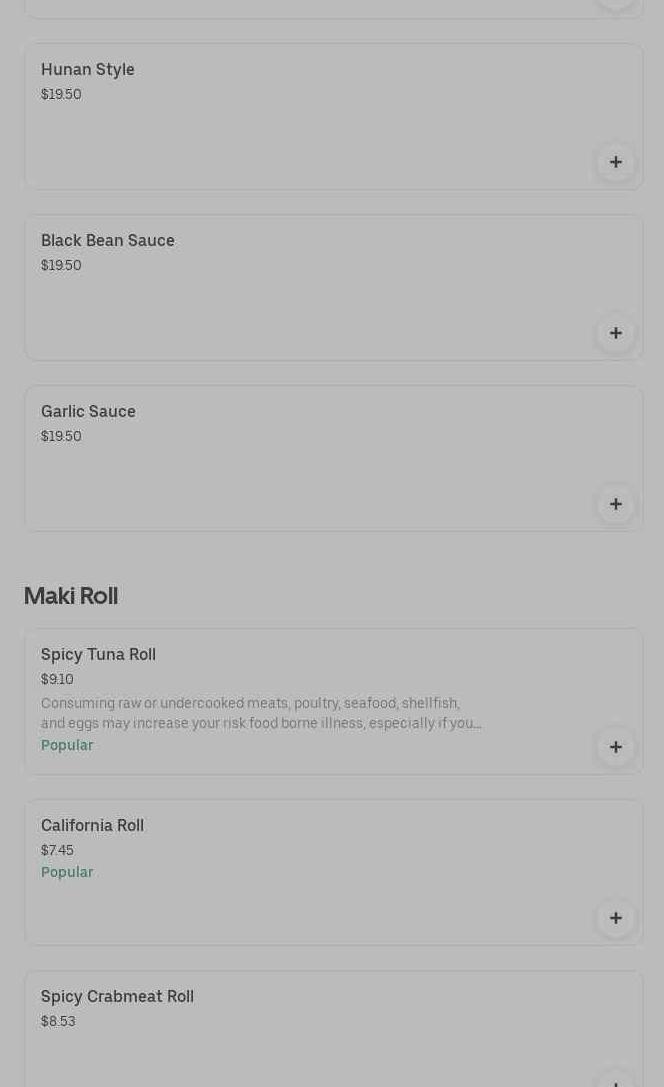Click the Popular tag under California Roll
The height and width of the screenshot is (1087, 664).
click(67, 872)
